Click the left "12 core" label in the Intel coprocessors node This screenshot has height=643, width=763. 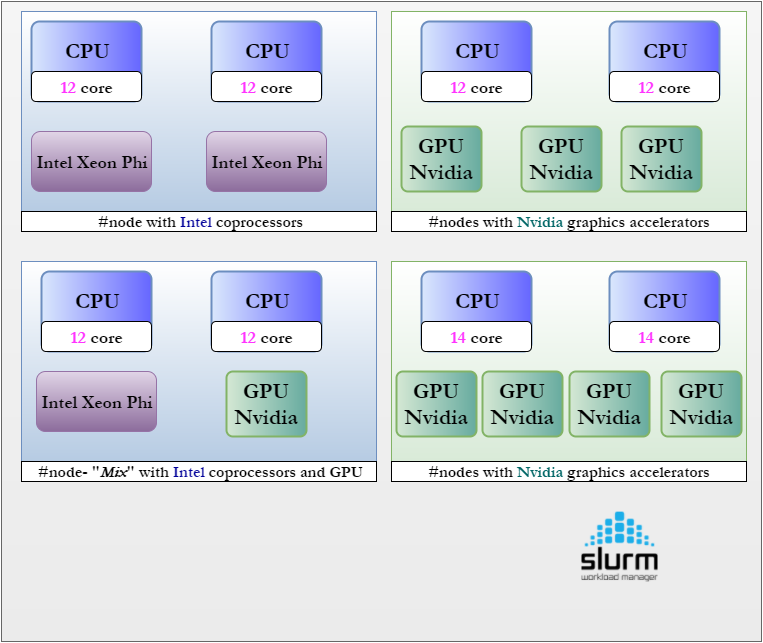pyautogui.click(x=87, y=87)
